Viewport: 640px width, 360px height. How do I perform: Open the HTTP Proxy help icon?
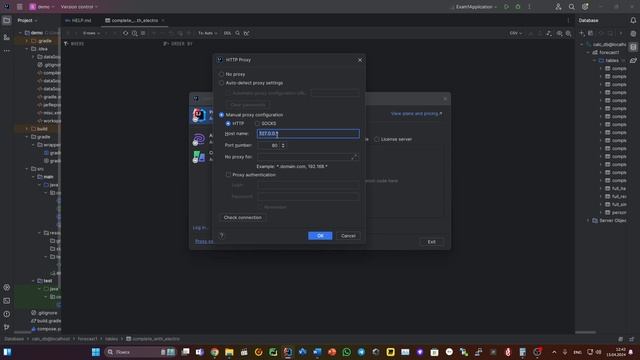[222, 236]
